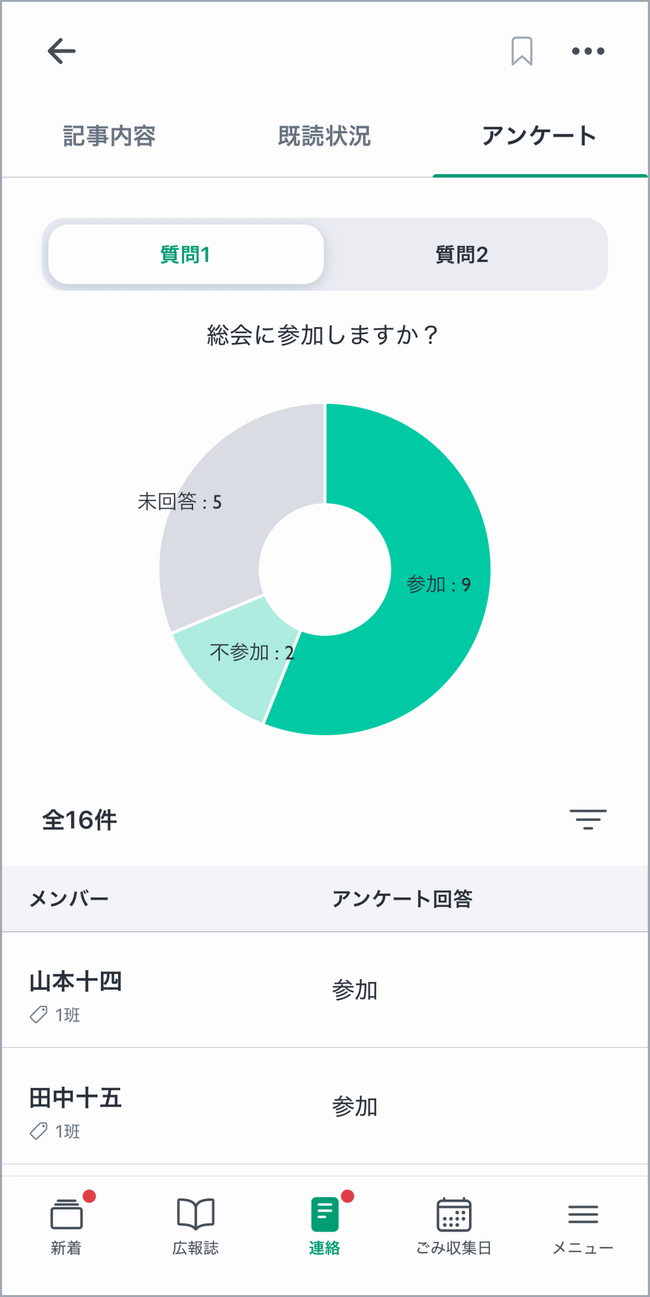Open member row 田中十五
Screen dimensions: 650x1297
324,1106
